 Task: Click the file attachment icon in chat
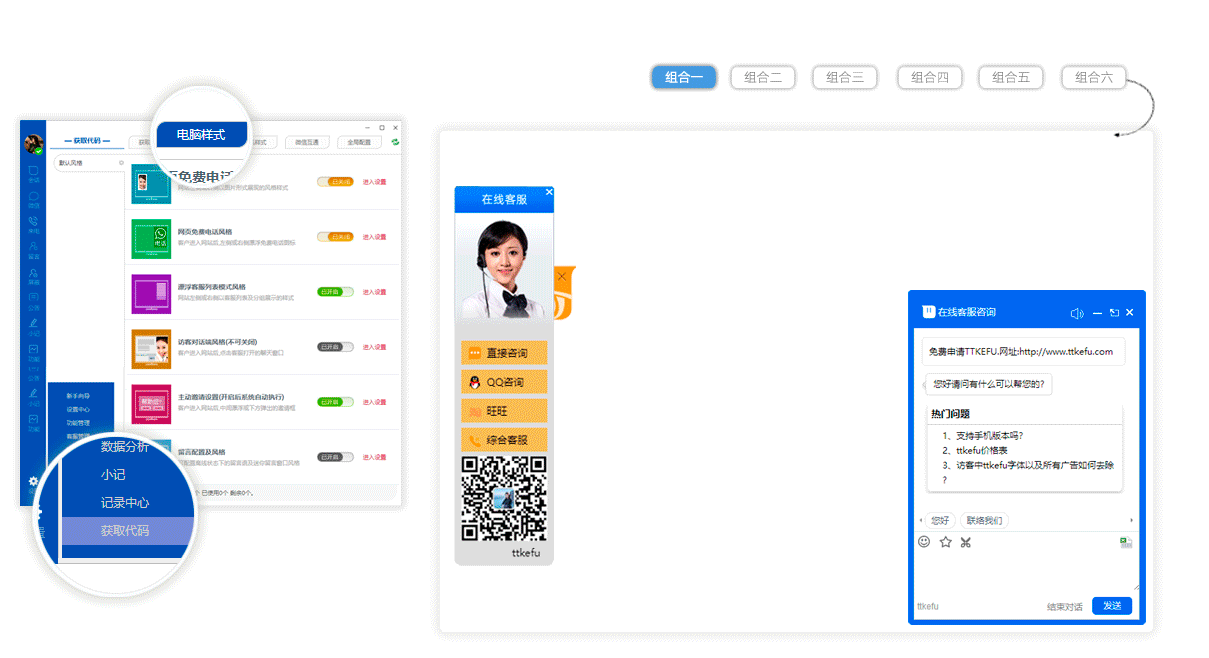(1126, 543)
